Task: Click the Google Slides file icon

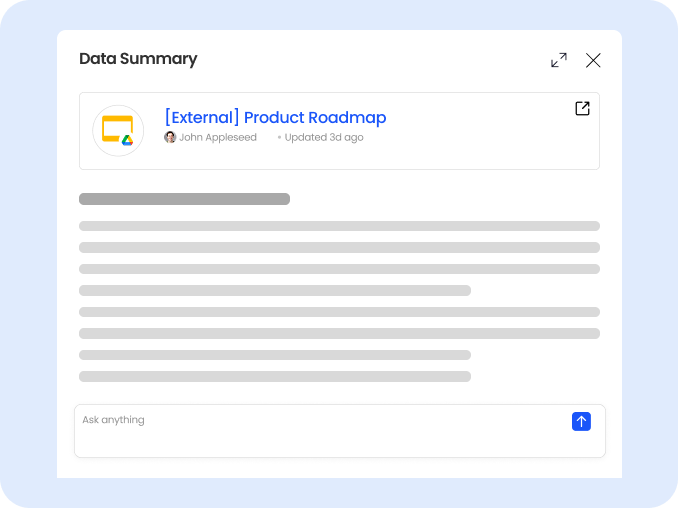Action: [x=118, y=131]
